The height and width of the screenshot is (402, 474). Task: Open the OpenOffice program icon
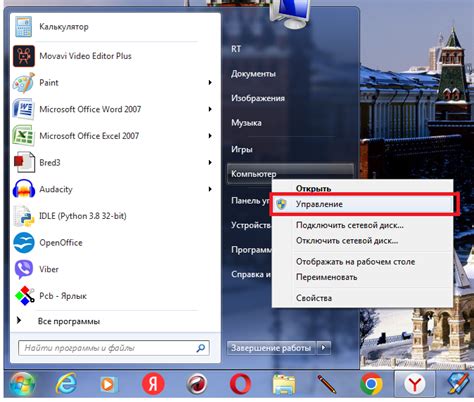(x=24, y=243)
